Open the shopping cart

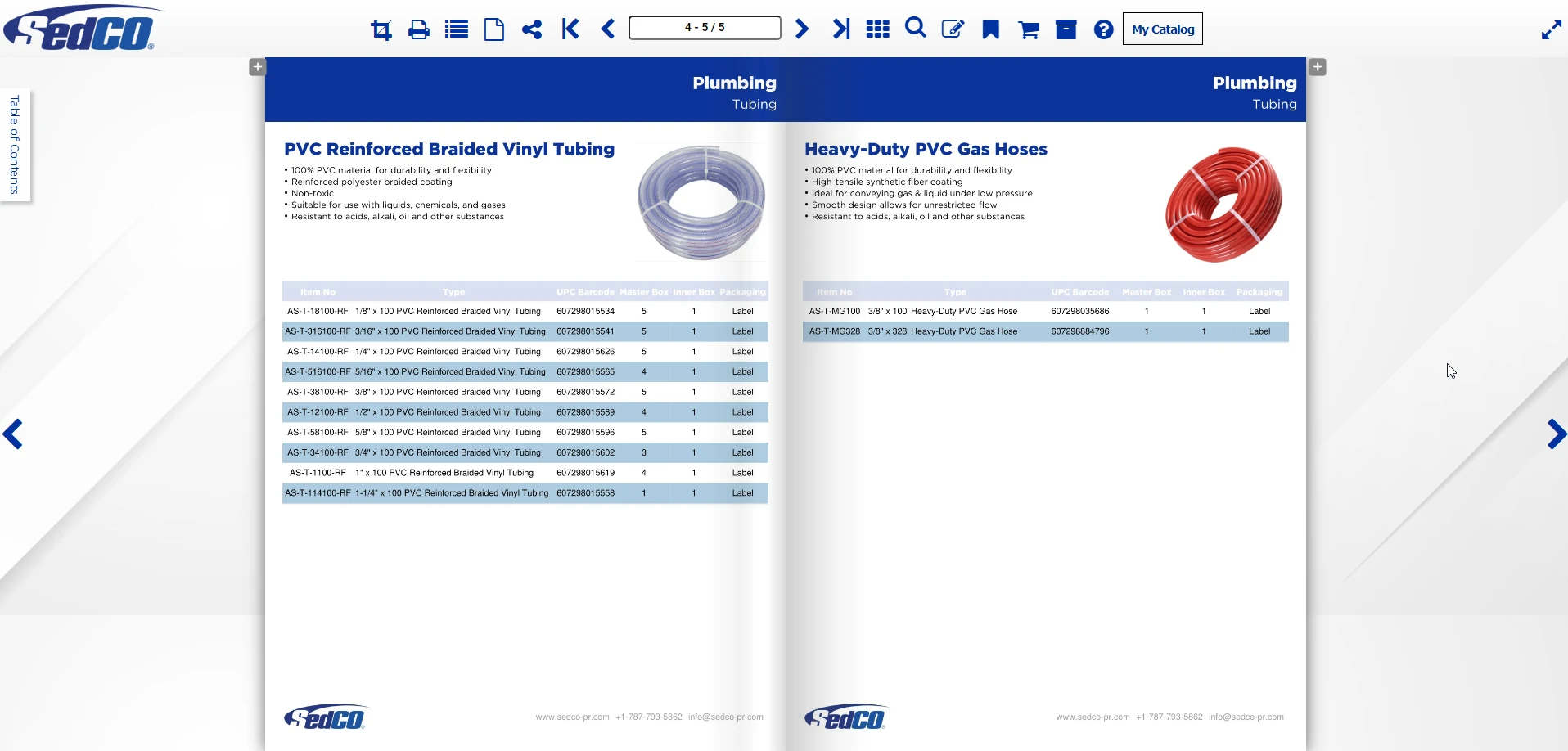1028,29
